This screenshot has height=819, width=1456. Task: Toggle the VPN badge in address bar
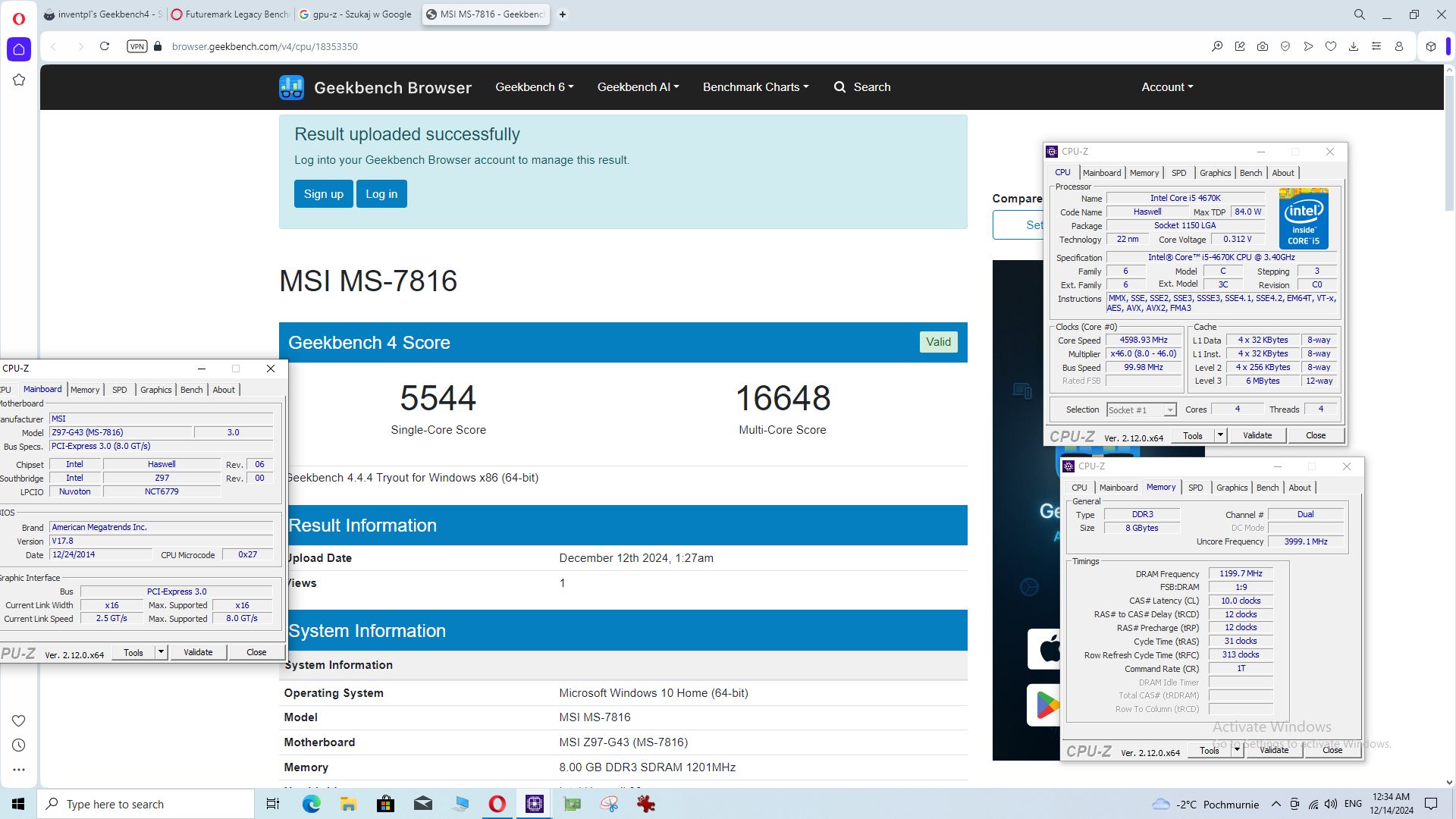tap(137, 46)
